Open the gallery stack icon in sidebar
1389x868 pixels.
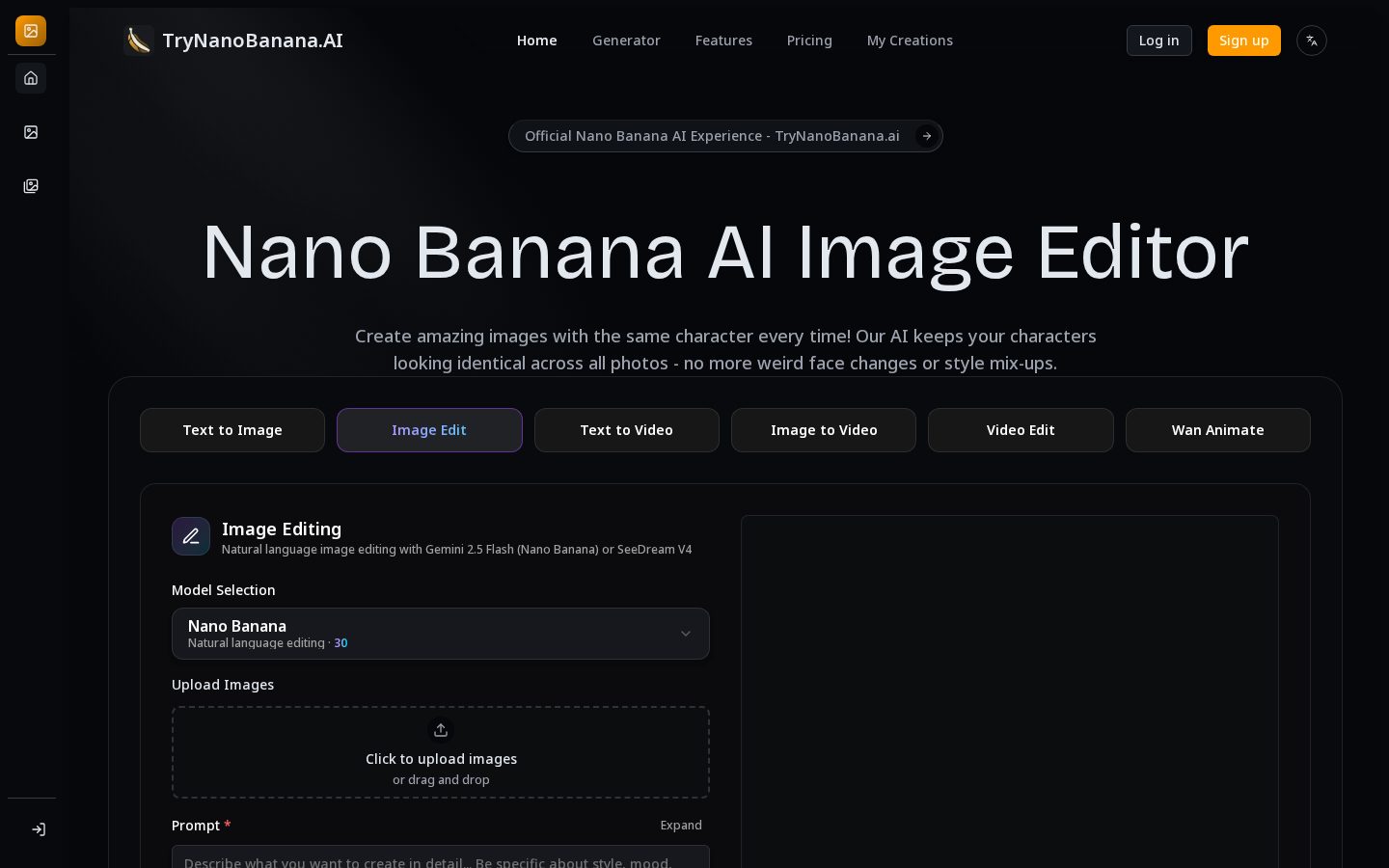[31, 186]
